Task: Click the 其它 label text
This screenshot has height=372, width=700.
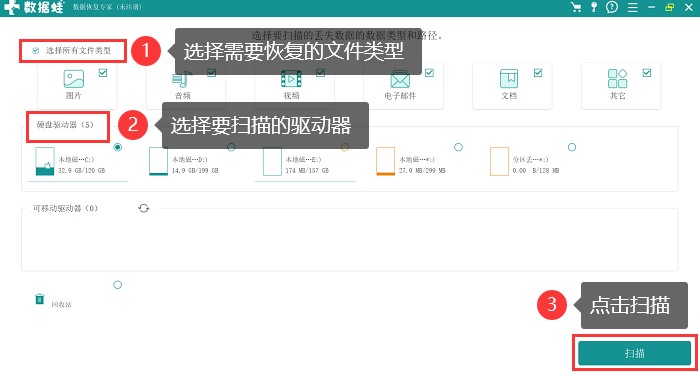Action: 618,96
